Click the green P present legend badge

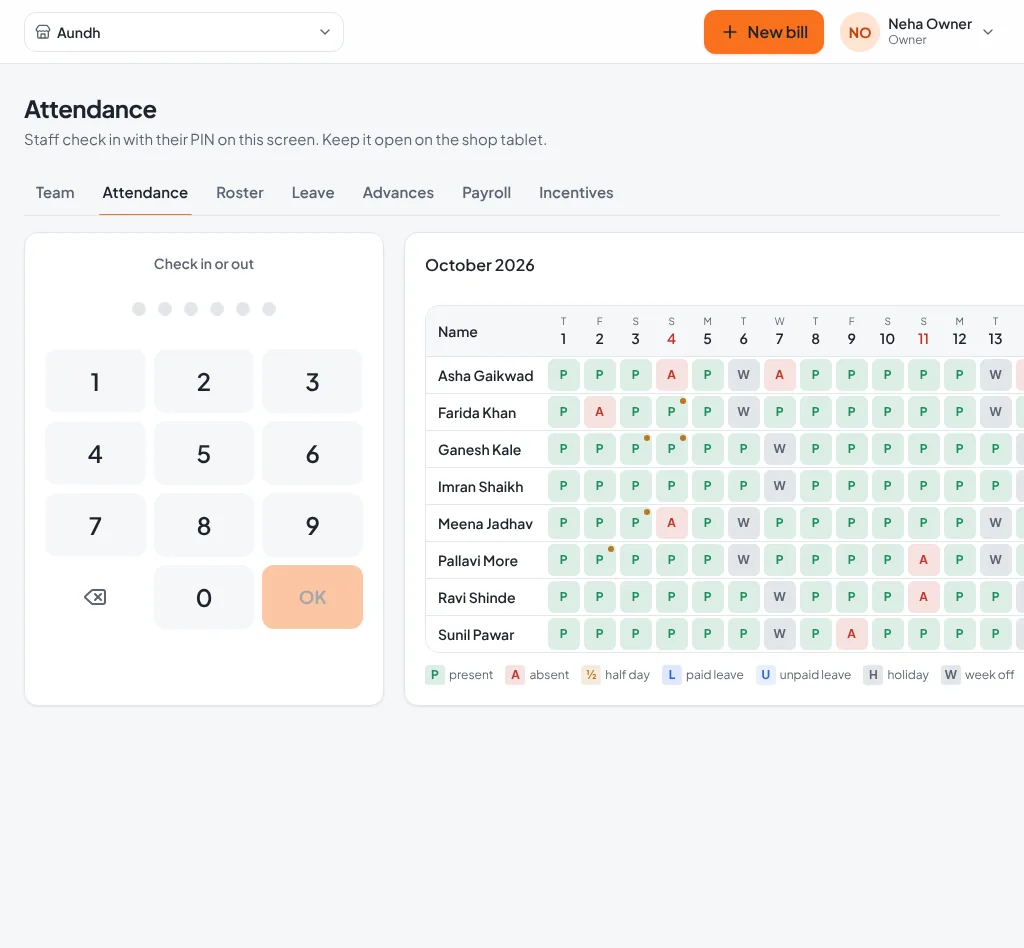coord(435,674)
